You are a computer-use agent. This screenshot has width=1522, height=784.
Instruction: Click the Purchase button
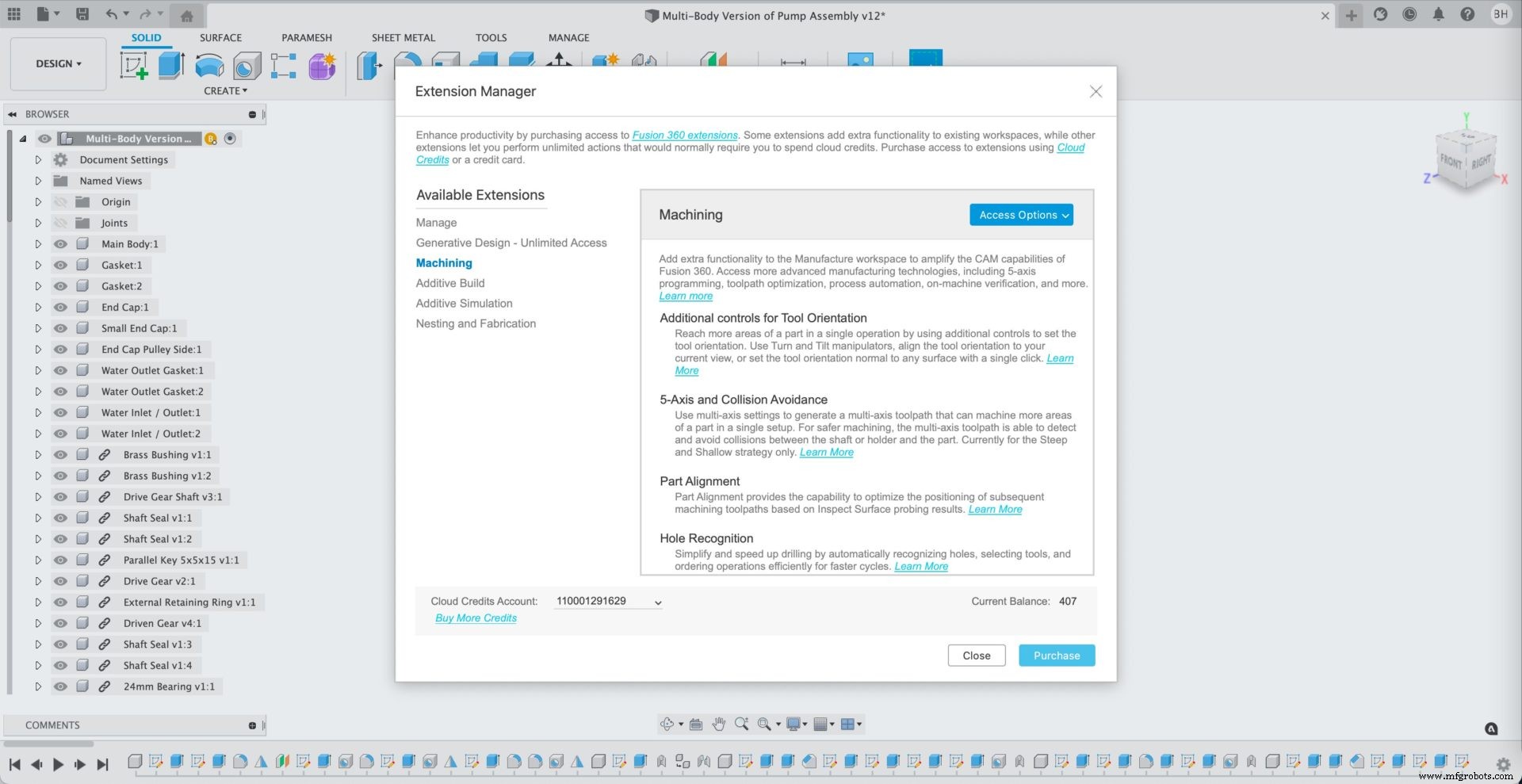1056,656
